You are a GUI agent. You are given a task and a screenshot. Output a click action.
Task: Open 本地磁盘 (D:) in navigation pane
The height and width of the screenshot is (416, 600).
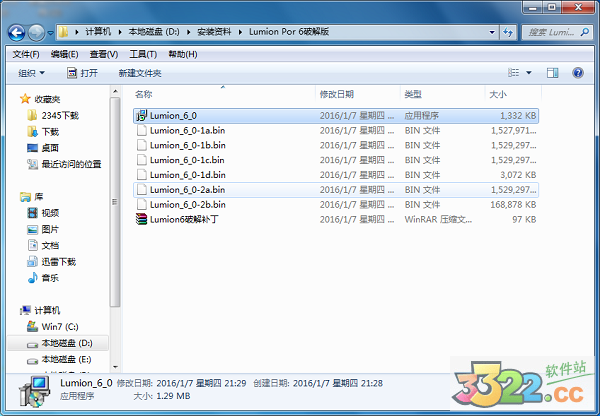point(60,343)
